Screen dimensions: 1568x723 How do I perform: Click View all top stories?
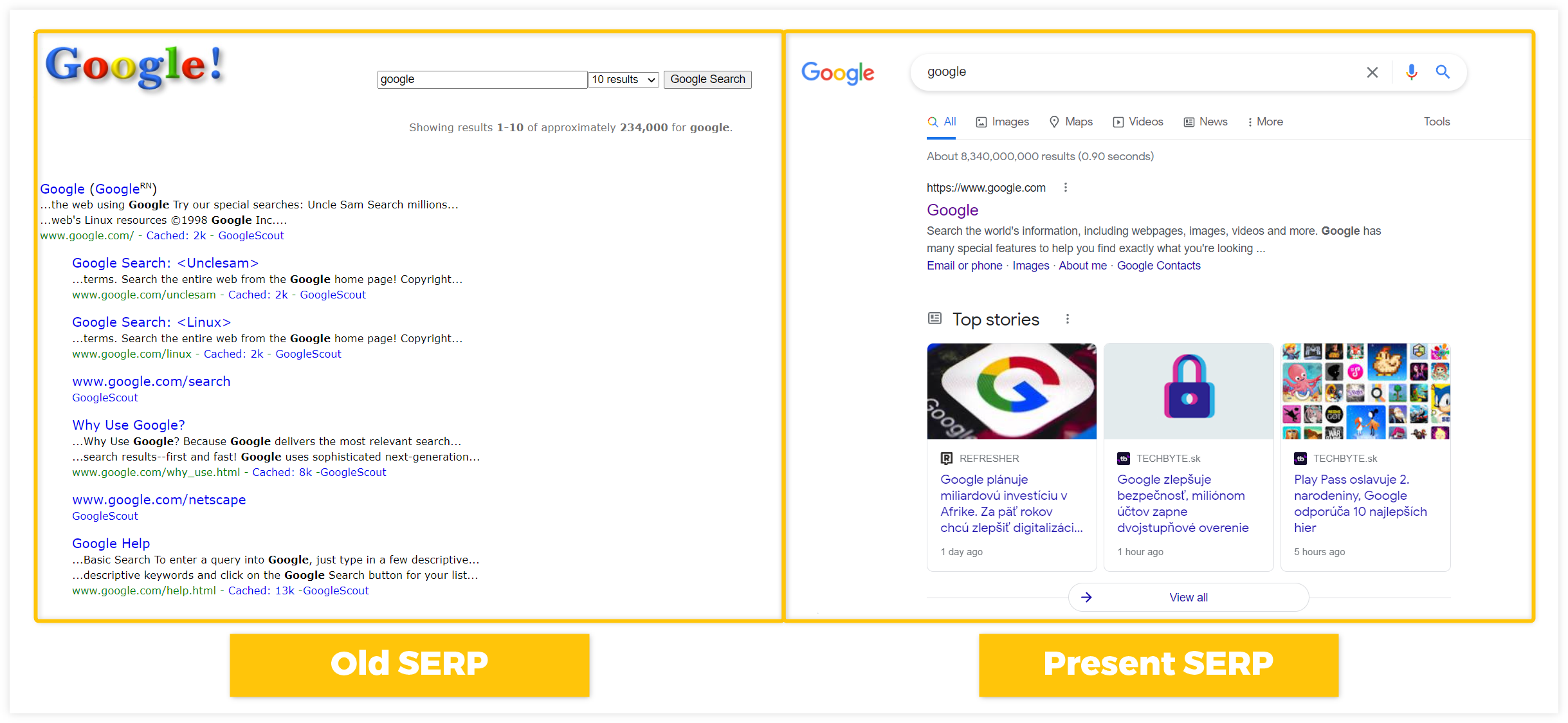click(1189, 598)
